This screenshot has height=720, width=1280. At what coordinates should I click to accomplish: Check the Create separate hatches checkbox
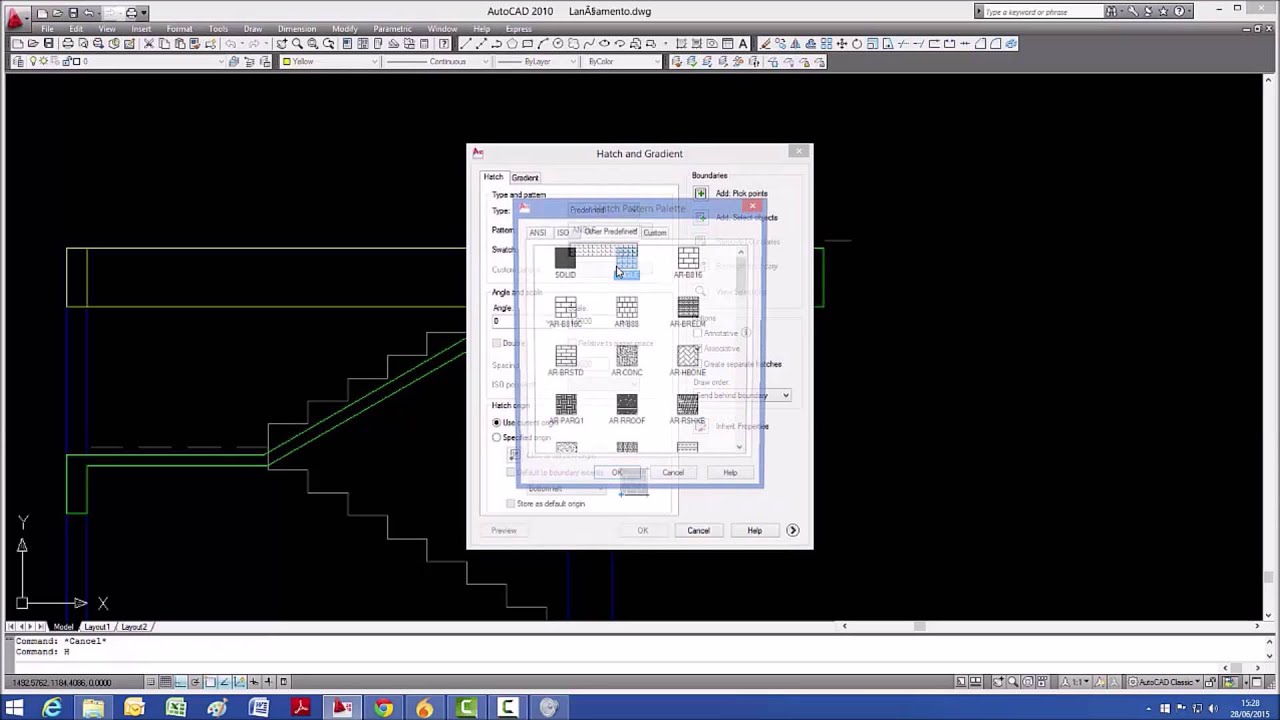(697, 364)
